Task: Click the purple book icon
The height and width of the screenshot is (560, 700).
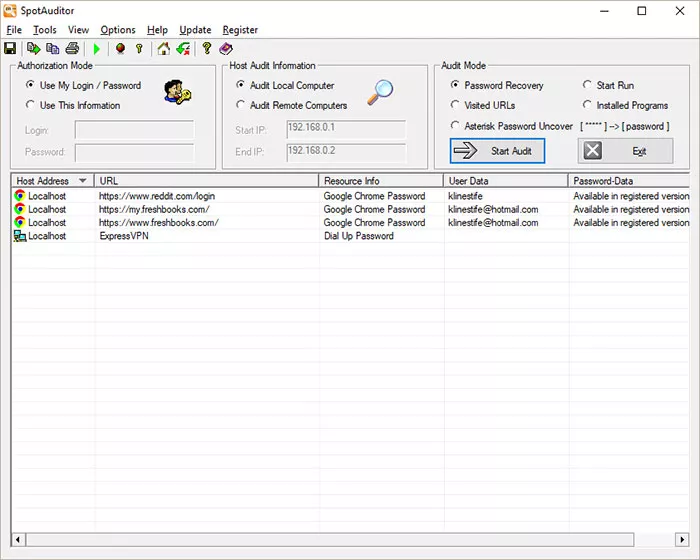Action: coord(226,48)
